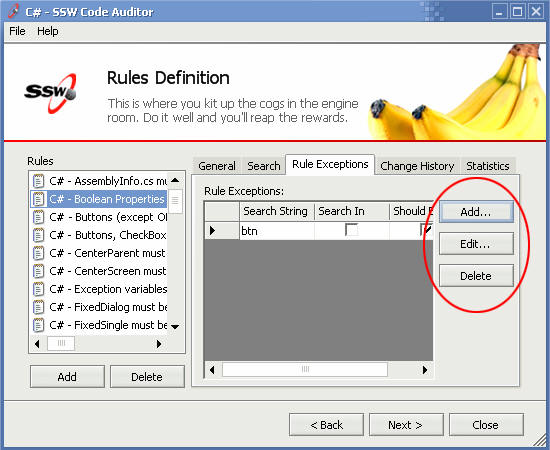550x450 pixels.
Task: Click the icon beside CenterParent must rule
Action: pos(38,253)
